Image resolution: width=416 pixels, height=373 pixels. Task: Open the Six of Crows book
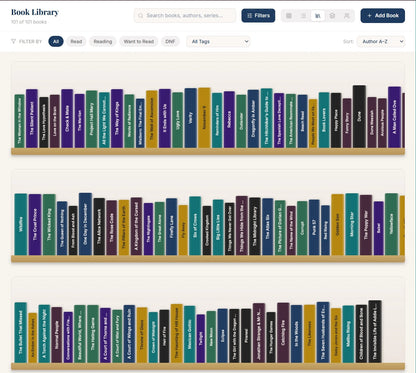[x=195, y=226]
